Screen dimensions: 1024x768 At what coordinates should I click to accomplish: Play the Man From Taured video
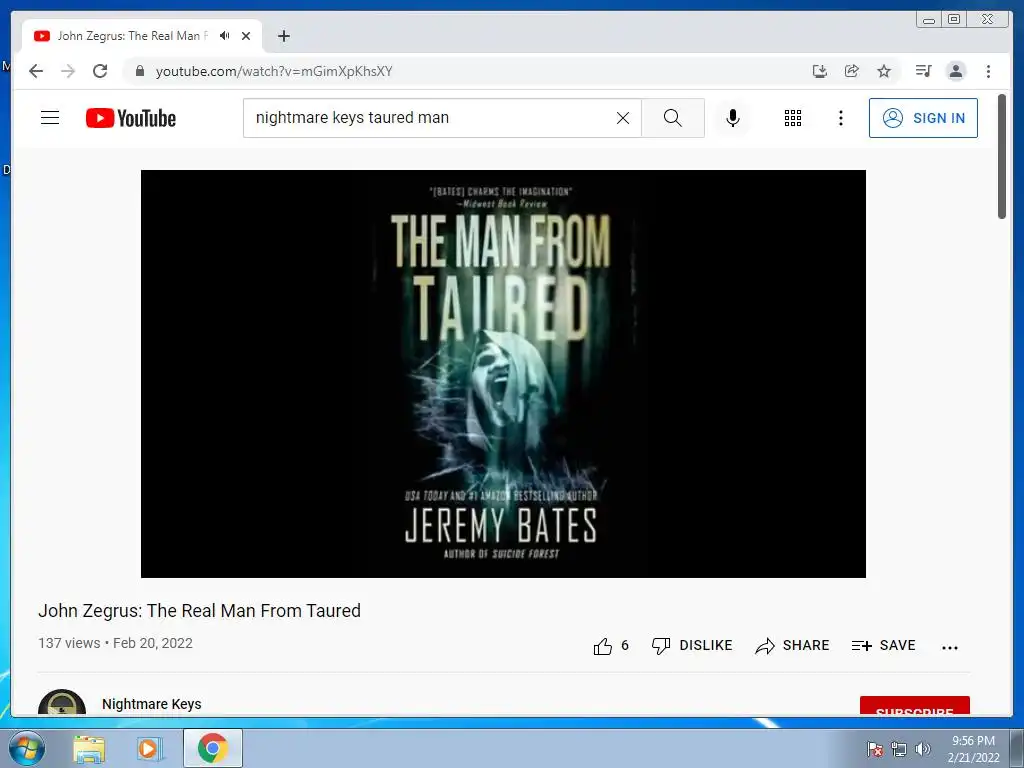[x=503, y=374]
